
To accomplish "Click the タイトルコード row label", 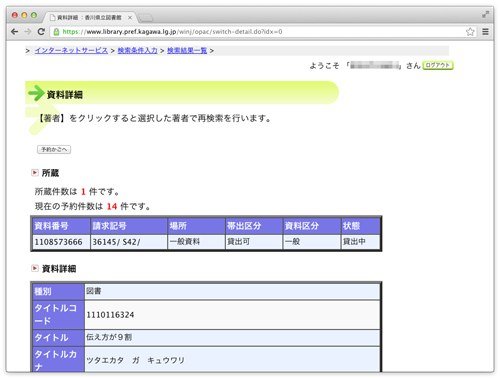I will coord(58,315).
